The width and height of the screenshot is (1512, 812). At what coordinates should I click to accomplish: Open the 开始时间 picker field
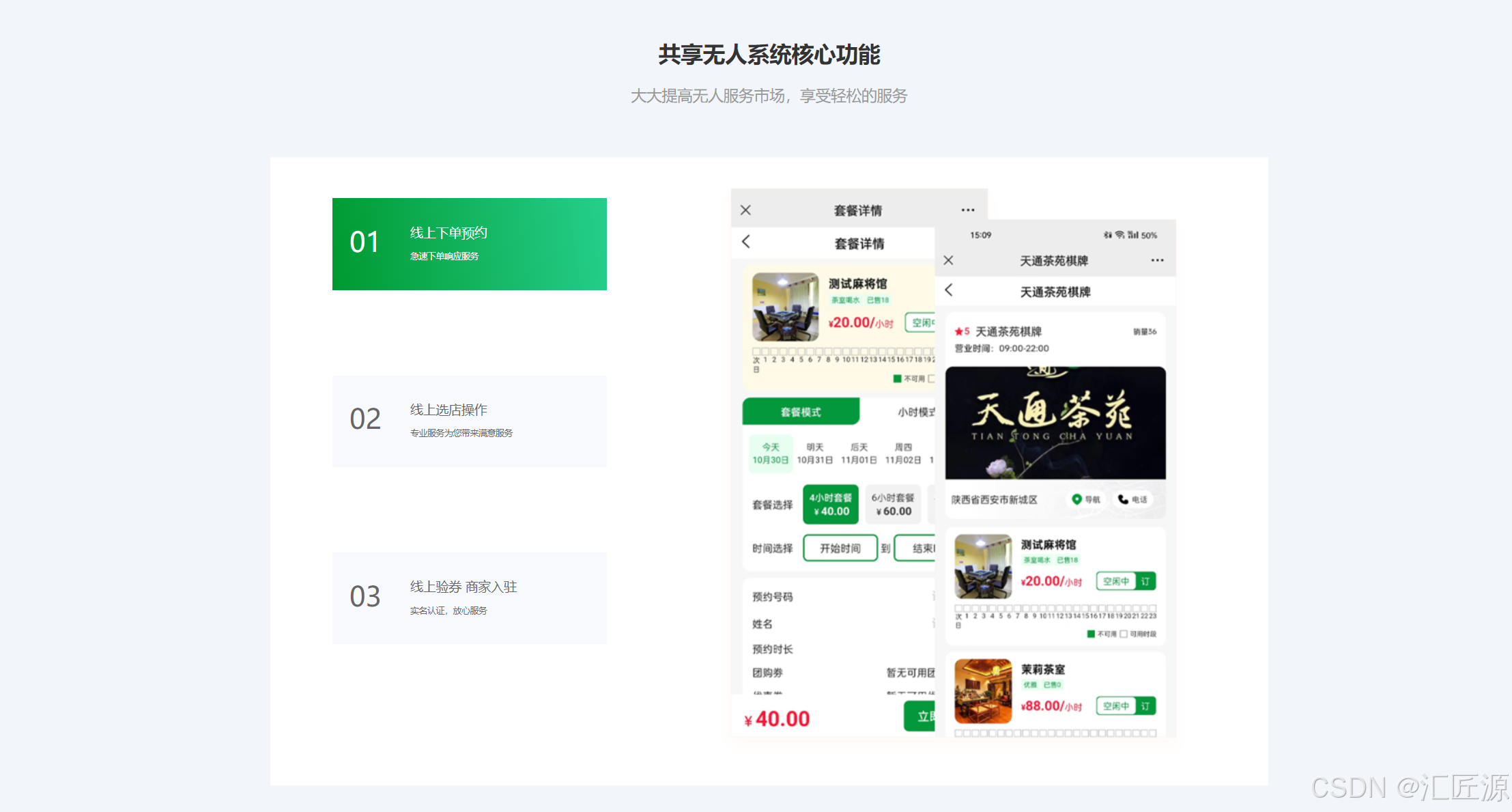[x=840, y=548]
